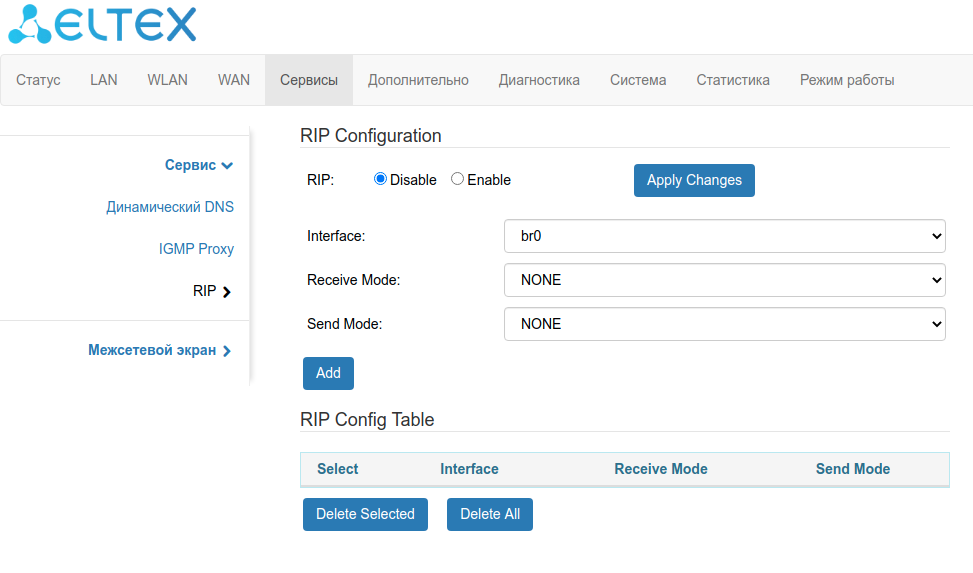Viewport: 973px width, 573px height.
Task: Click the Add button
Action: coord(328,373)
